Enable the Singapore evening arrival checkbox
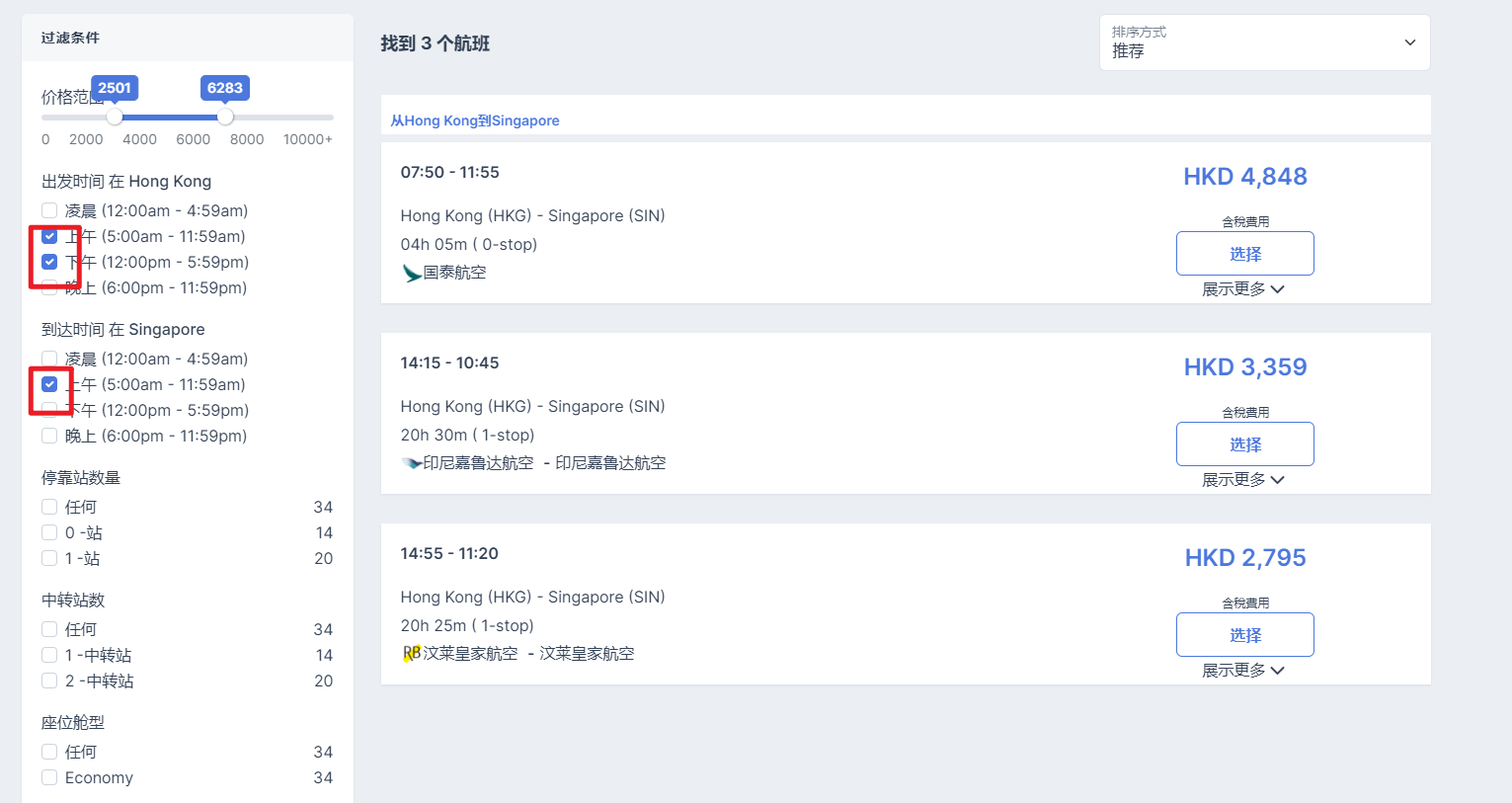 tap(49, 437)
